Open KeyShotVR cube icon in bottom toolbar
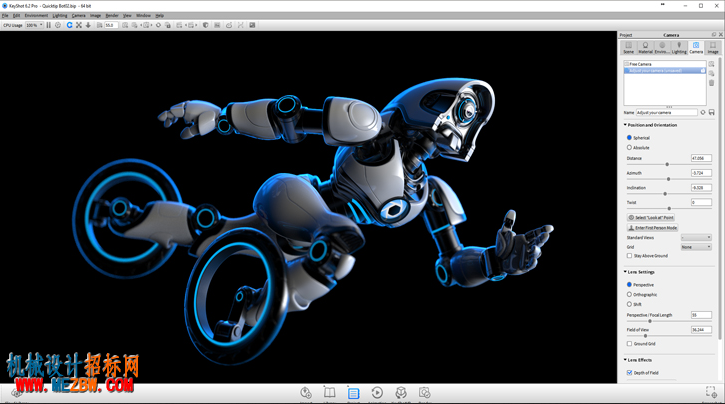Viewport: 725px width, 404px height. point(401,393)
